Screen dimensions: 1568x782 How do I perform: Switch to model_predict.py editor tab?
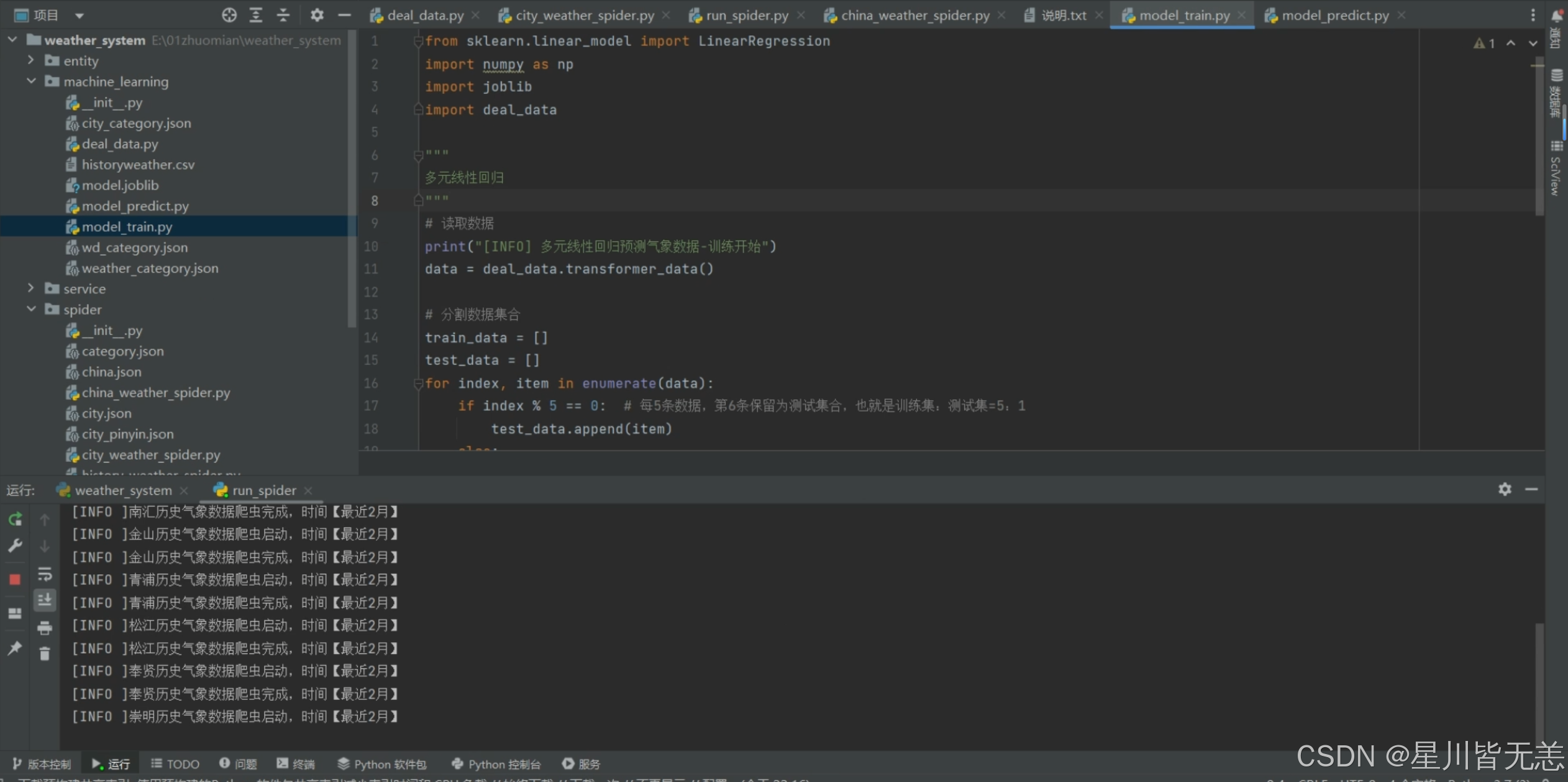coord(1334,16)
